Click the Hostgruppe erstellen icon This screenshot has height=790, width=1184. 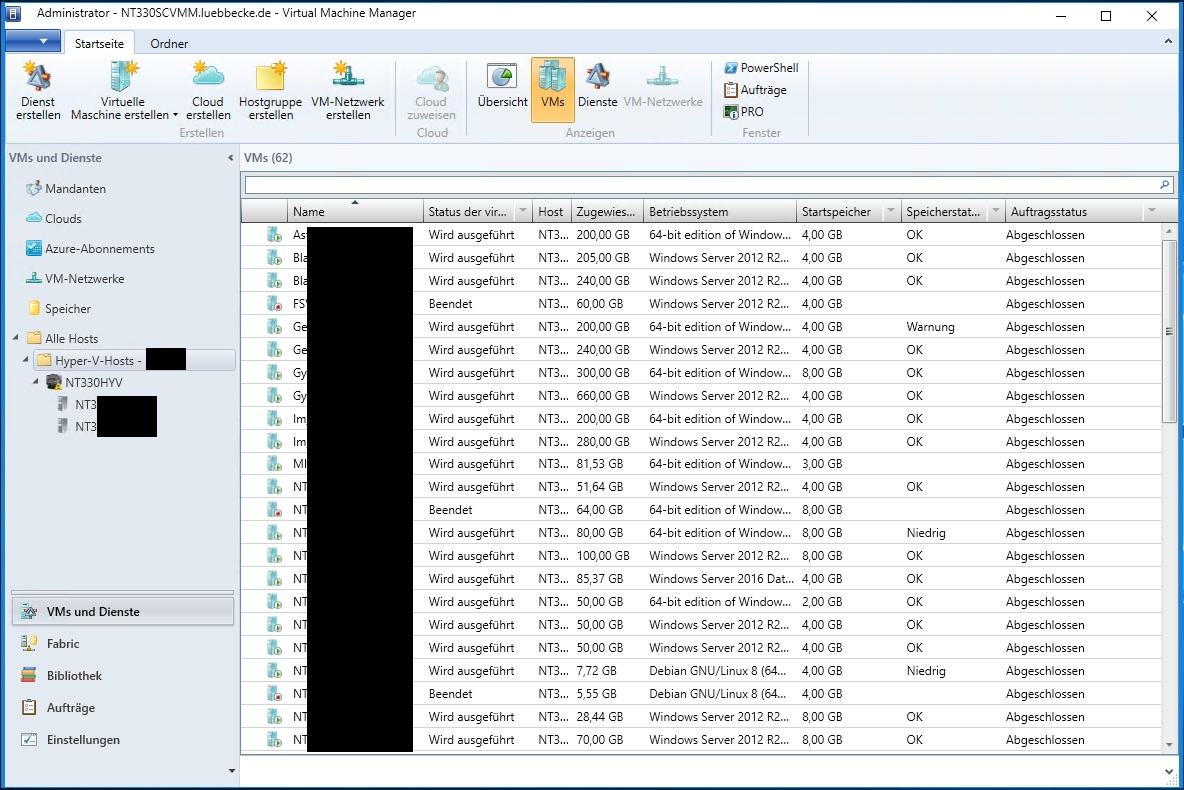270,90
